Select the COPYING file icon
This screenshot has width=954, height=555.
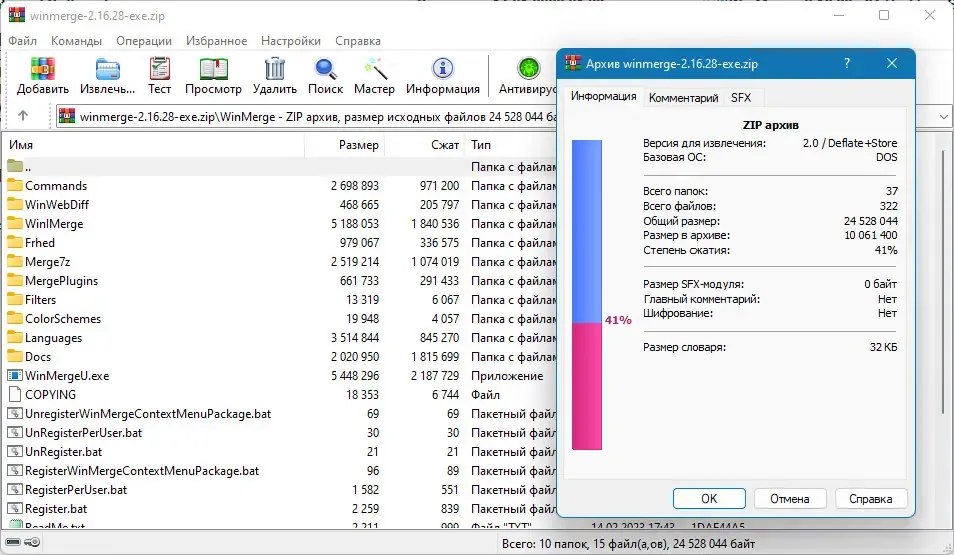(15, 395)
